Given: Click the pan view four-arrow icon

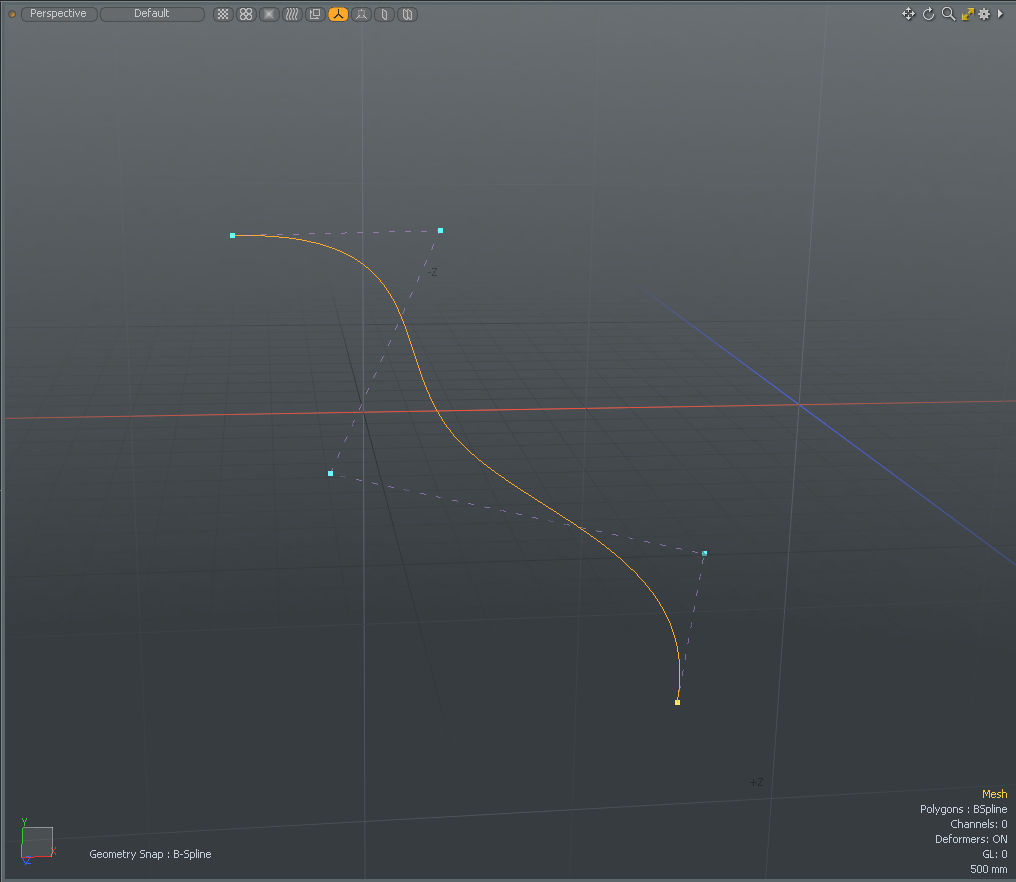Looking at the screenshot, I should click(x=908, y=14).
